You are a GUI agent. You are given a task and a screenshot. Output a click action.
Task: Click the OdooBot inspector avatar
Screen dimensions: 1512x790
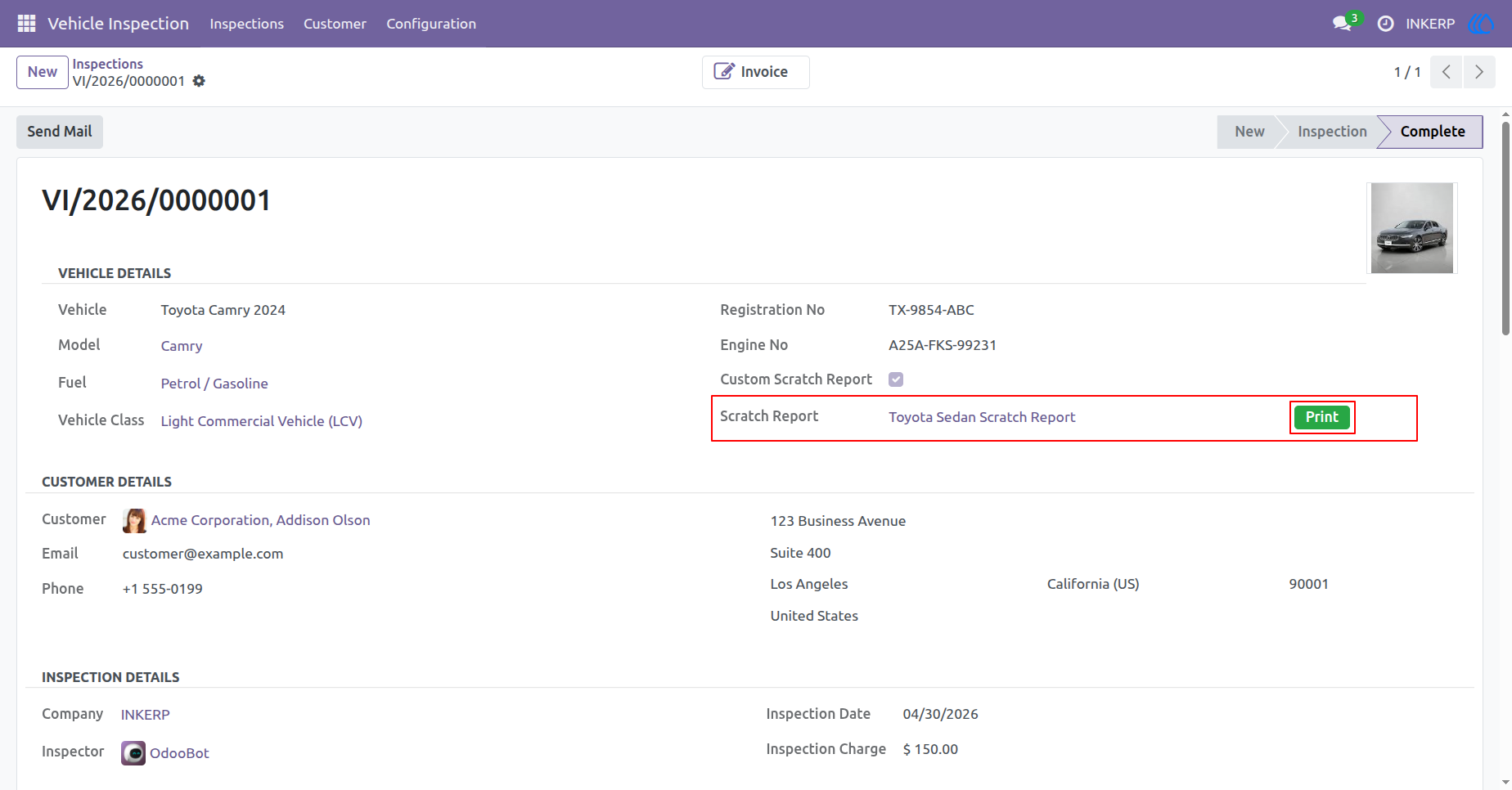[x=133, y=753]
